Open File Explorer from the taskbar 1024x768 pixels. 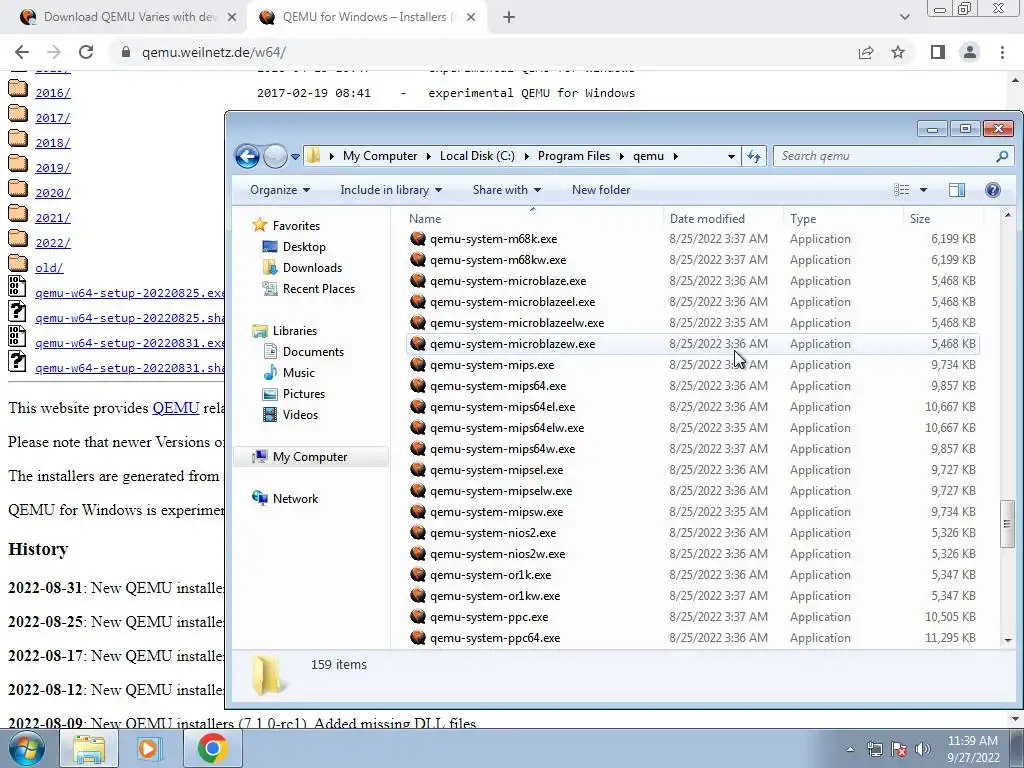[89, 748]
